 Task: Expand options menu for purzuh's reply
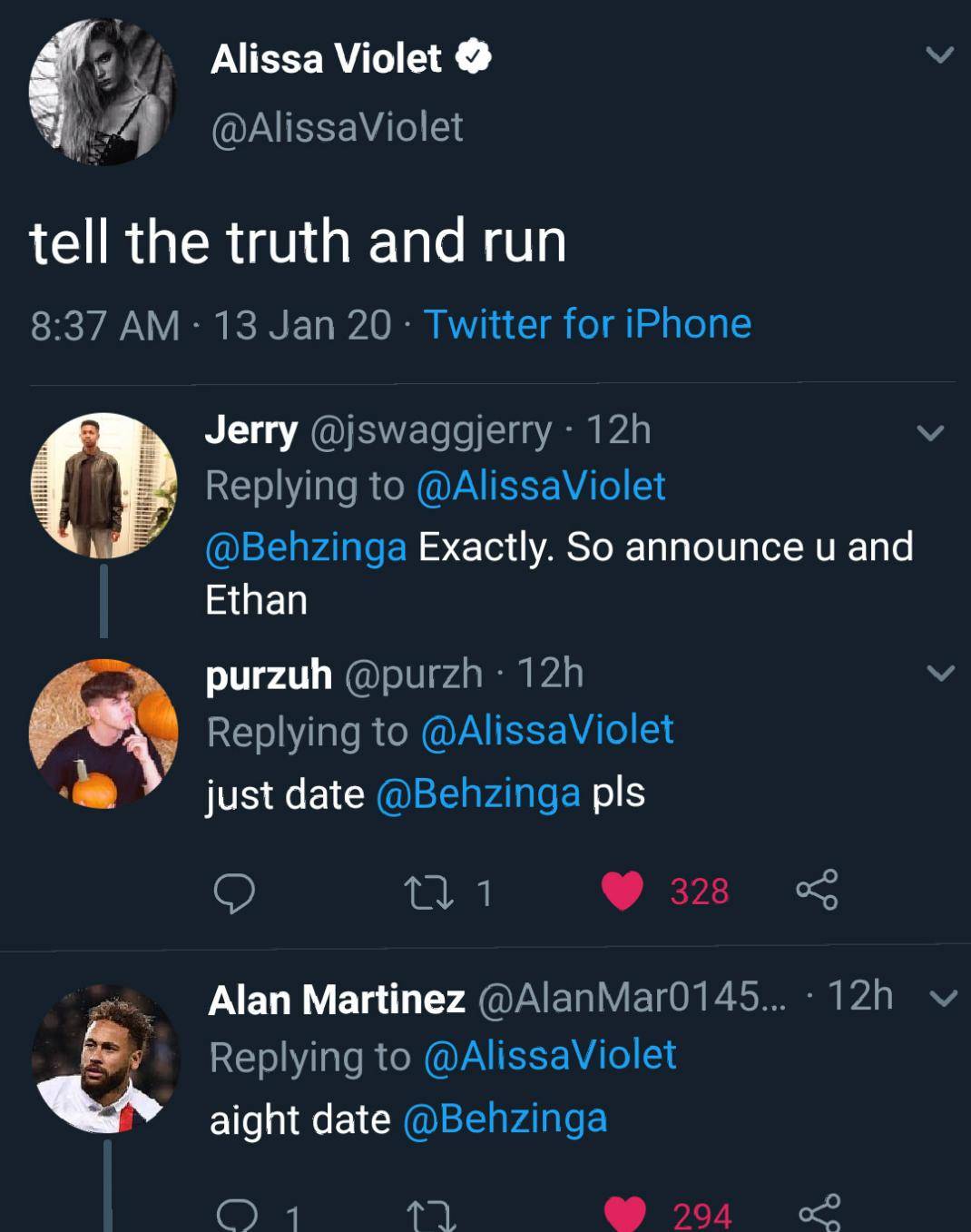(x=941, y=673)
